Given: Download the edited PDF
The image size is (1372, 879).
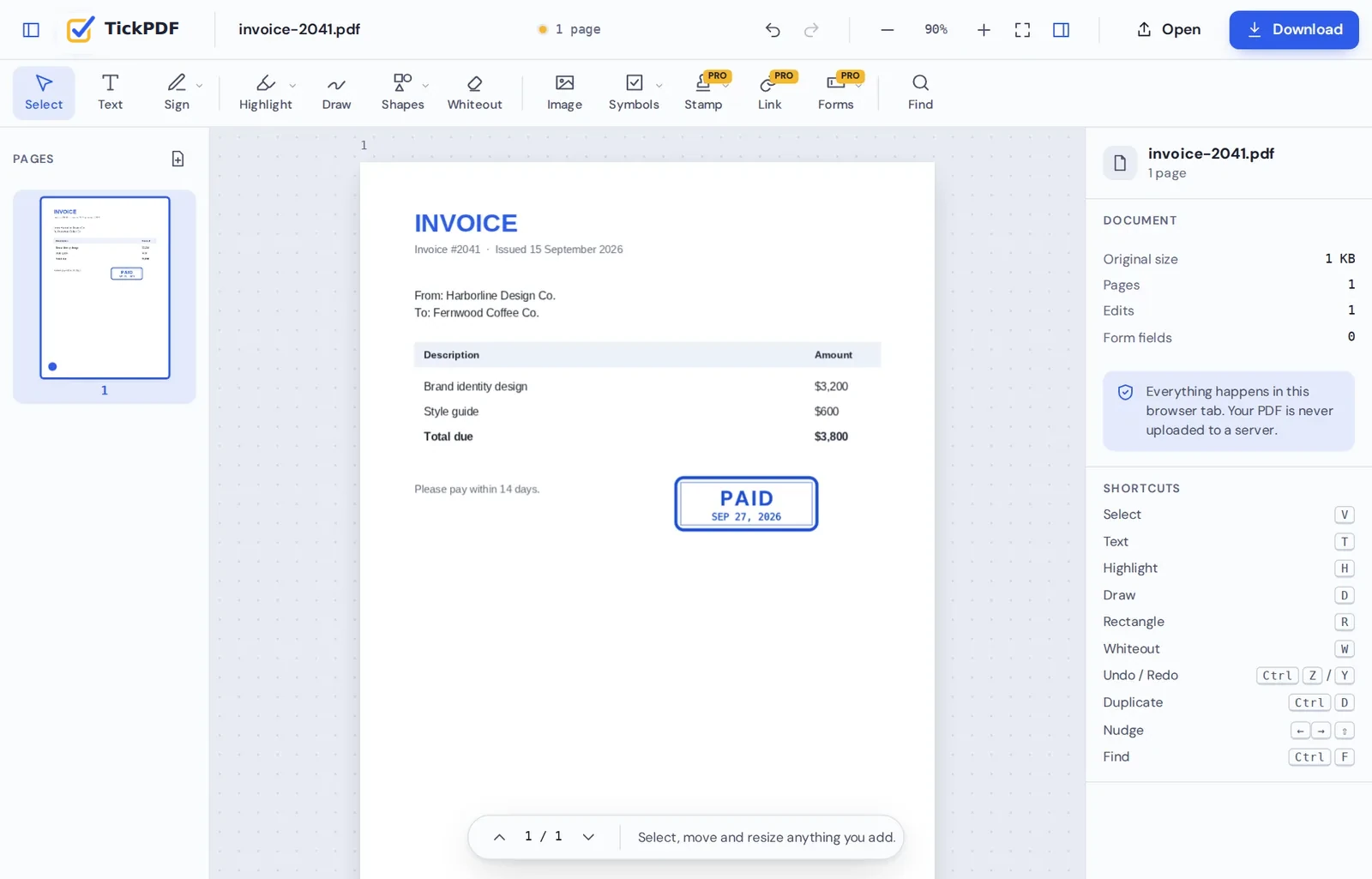Looking at the screenshot, I should click(x=1294, y=29).
